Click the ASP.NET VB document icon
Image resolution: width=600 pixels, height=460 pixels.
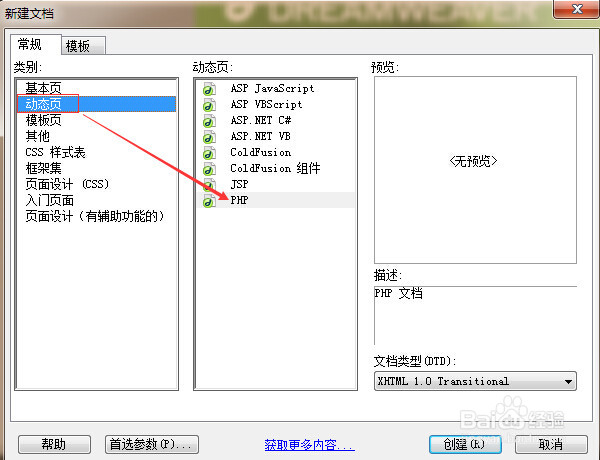coord(209,137)
